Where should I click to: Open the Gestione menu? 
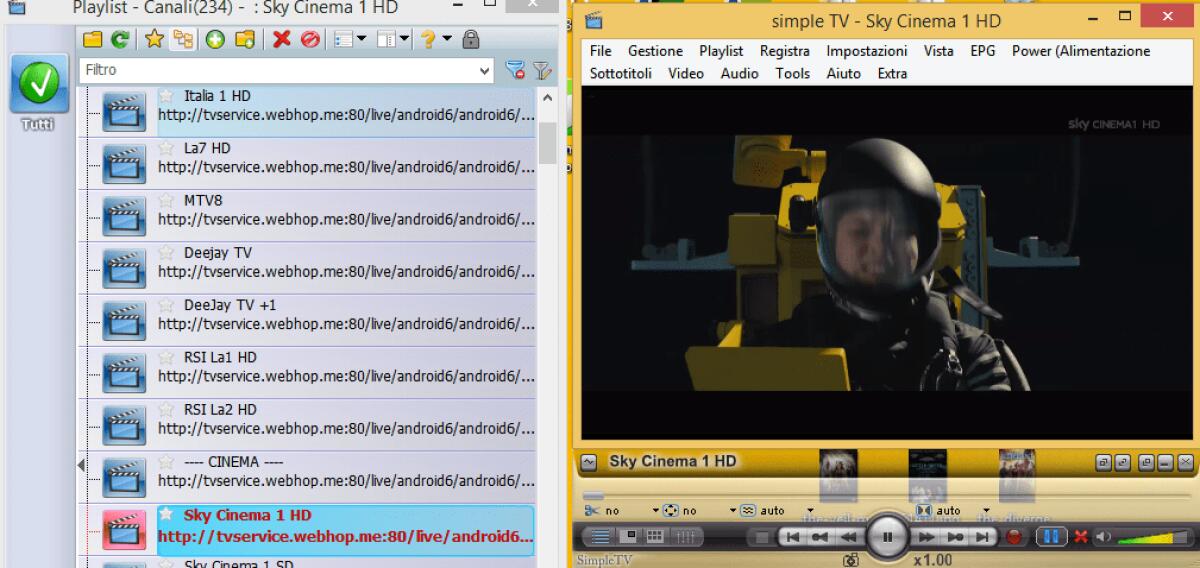click(655, 51)
